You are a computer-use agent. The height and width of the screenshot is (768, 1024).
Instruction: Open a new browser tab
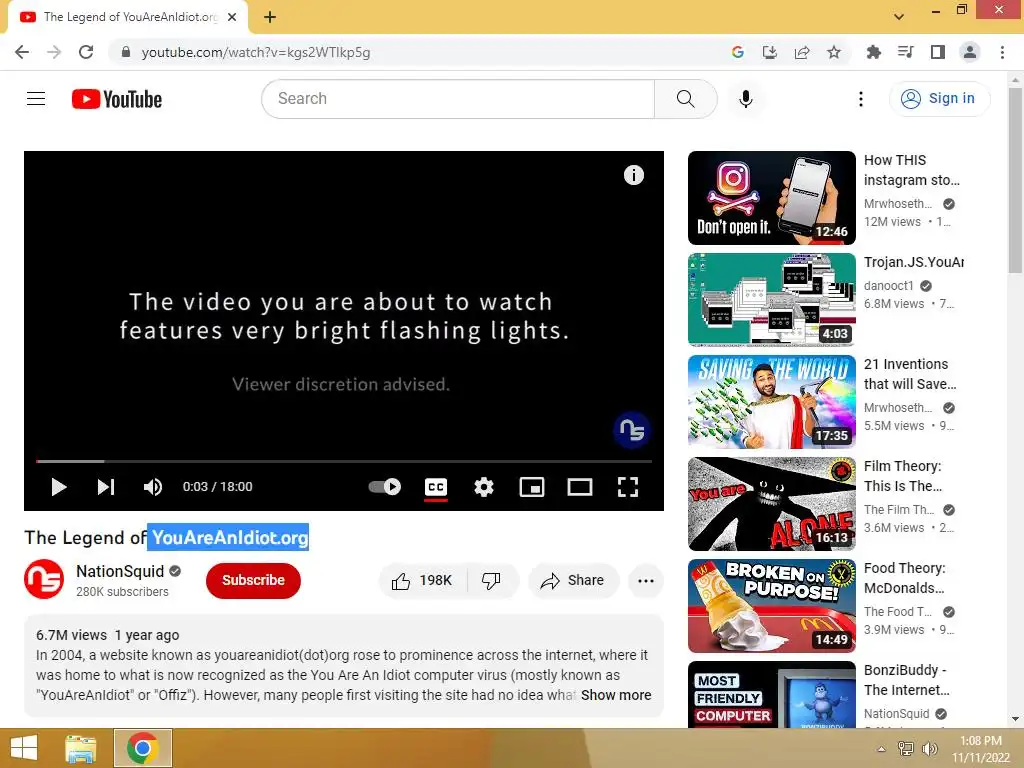pos(270,17)
